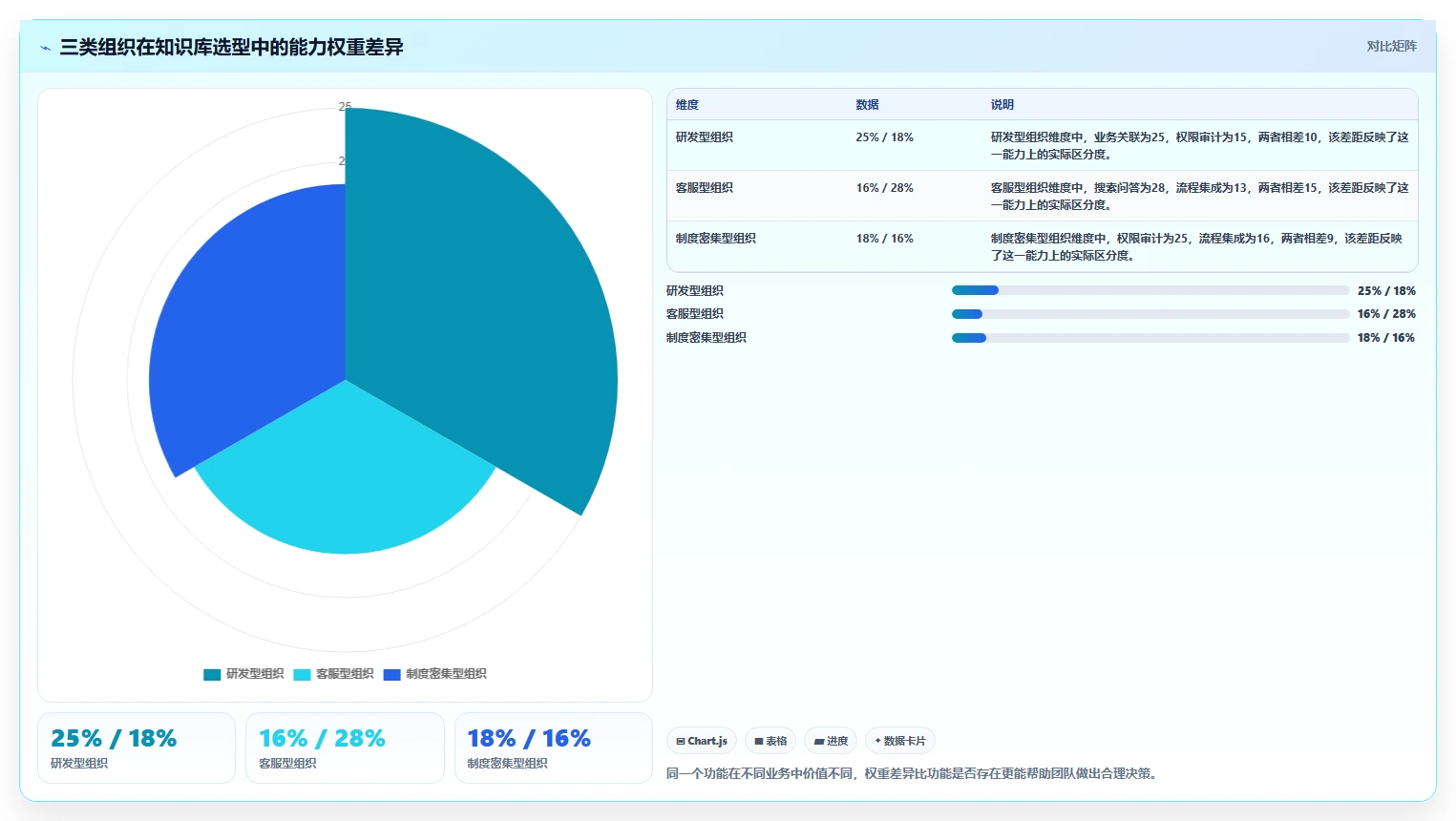Select the Chart.js tag chip
Screen dimensions: 1456x821
pos(702,741)
